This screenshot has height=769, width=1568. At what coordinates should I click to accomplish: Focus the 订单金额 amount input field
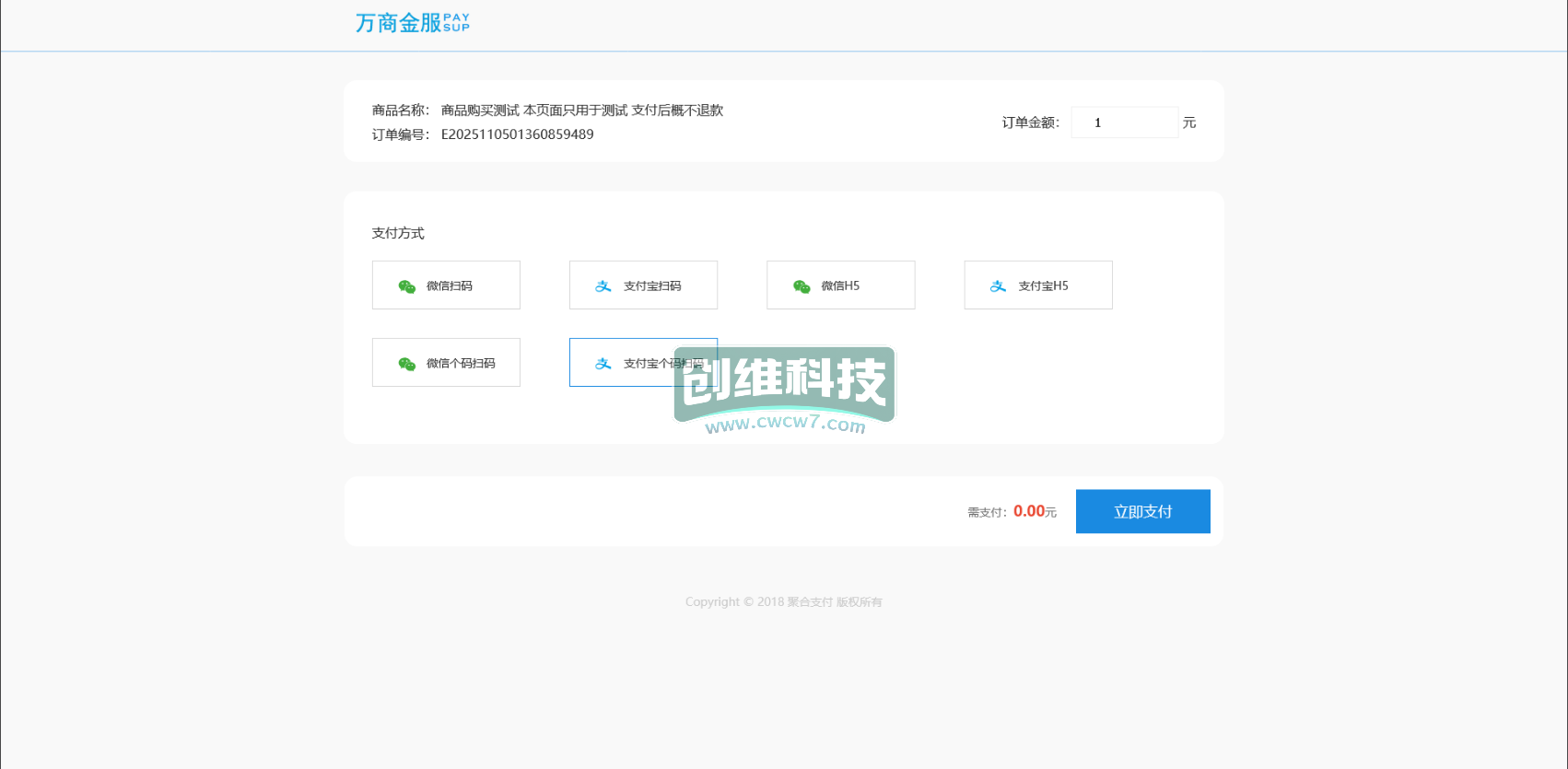pos(1124,122)
